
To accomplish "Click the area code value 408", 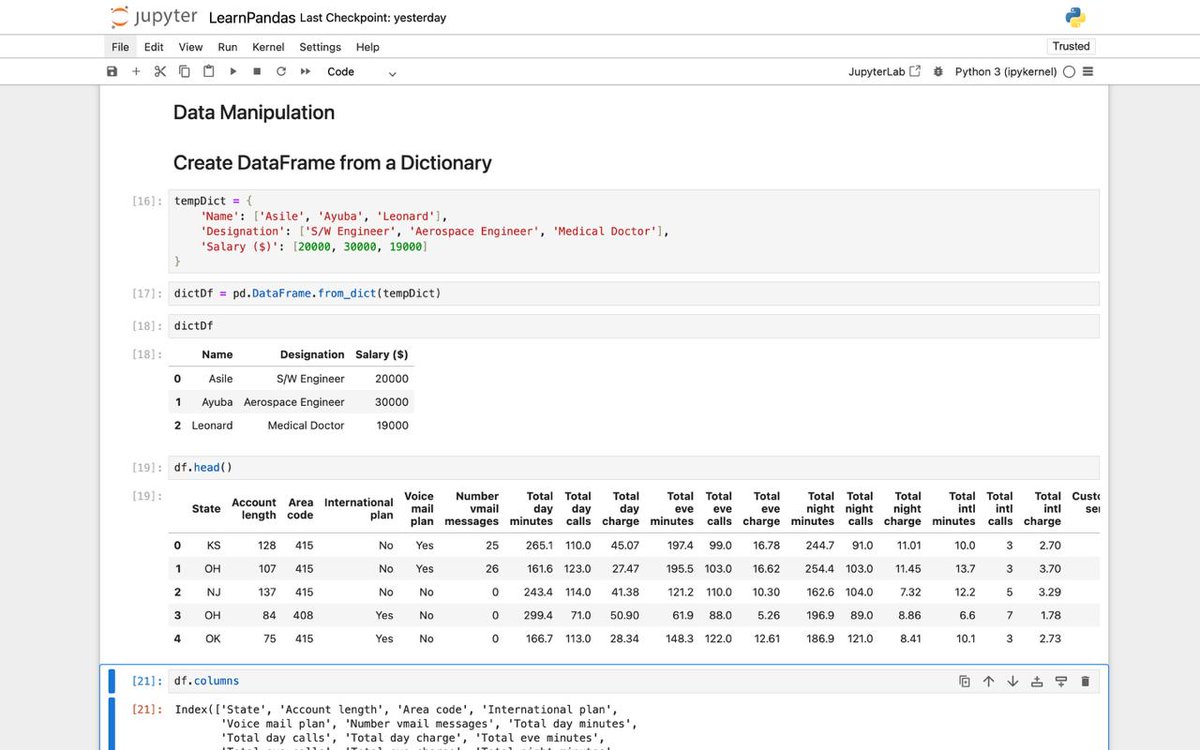I will point(303,615).
